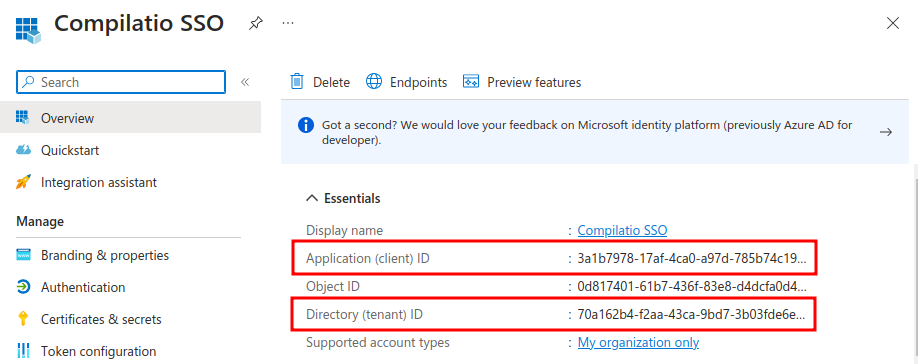Click the sidebar Search field
This screenshot has width=918, height=364.
[121, 82]
